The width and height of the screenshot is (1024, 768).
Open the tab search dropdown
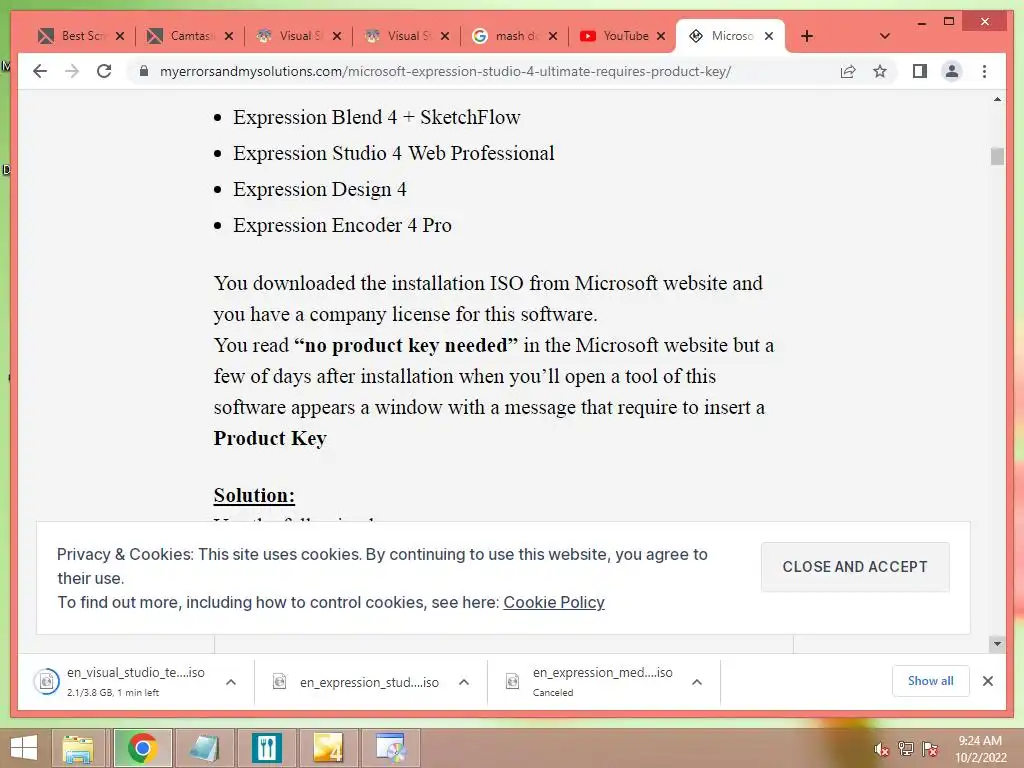tap(885, 36)
